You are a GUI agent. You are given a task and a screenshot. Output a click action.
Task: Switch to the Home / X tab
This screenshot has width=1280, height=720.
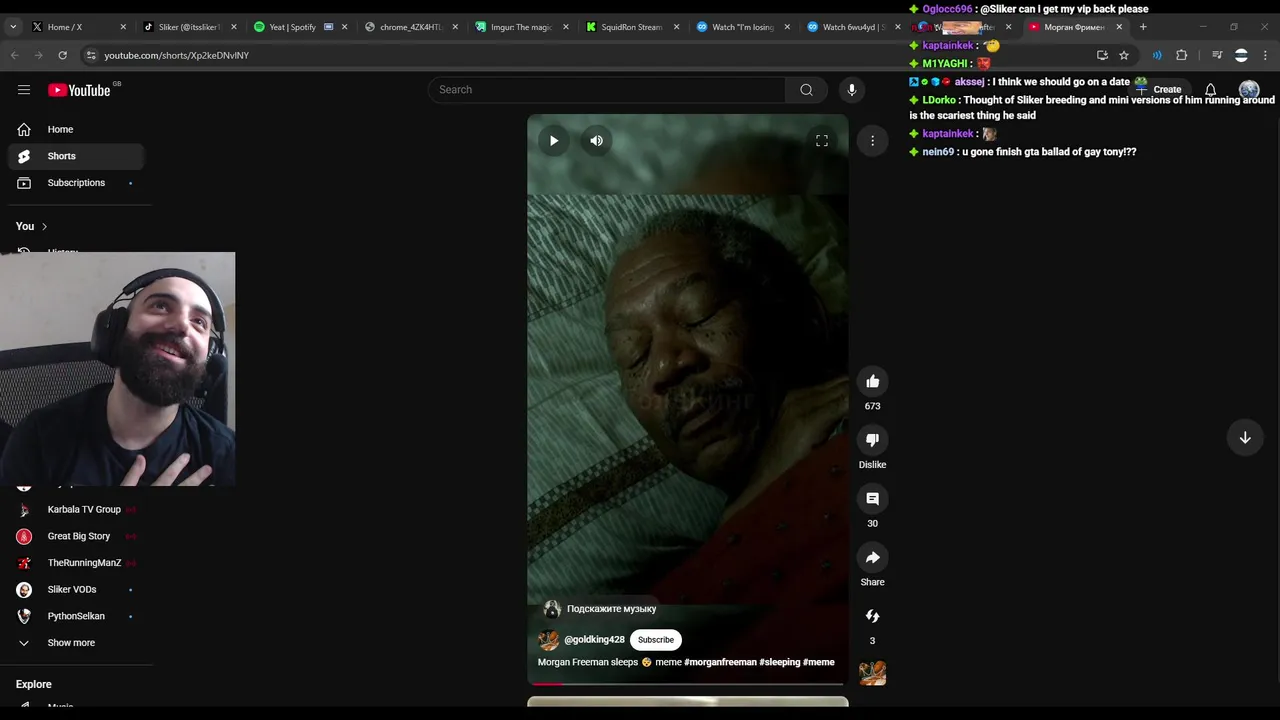78,27
